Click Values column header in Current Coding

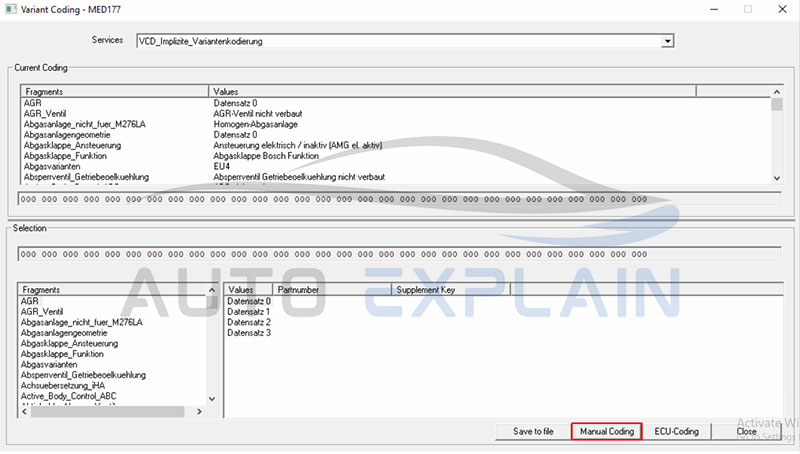[453, 91]
